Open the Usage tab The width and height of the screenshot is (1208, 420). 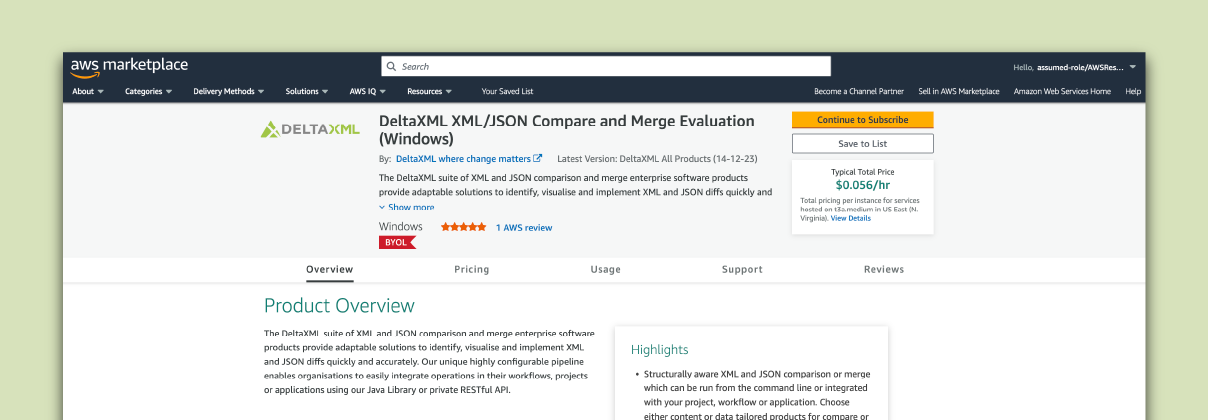(x=605, y=269)
